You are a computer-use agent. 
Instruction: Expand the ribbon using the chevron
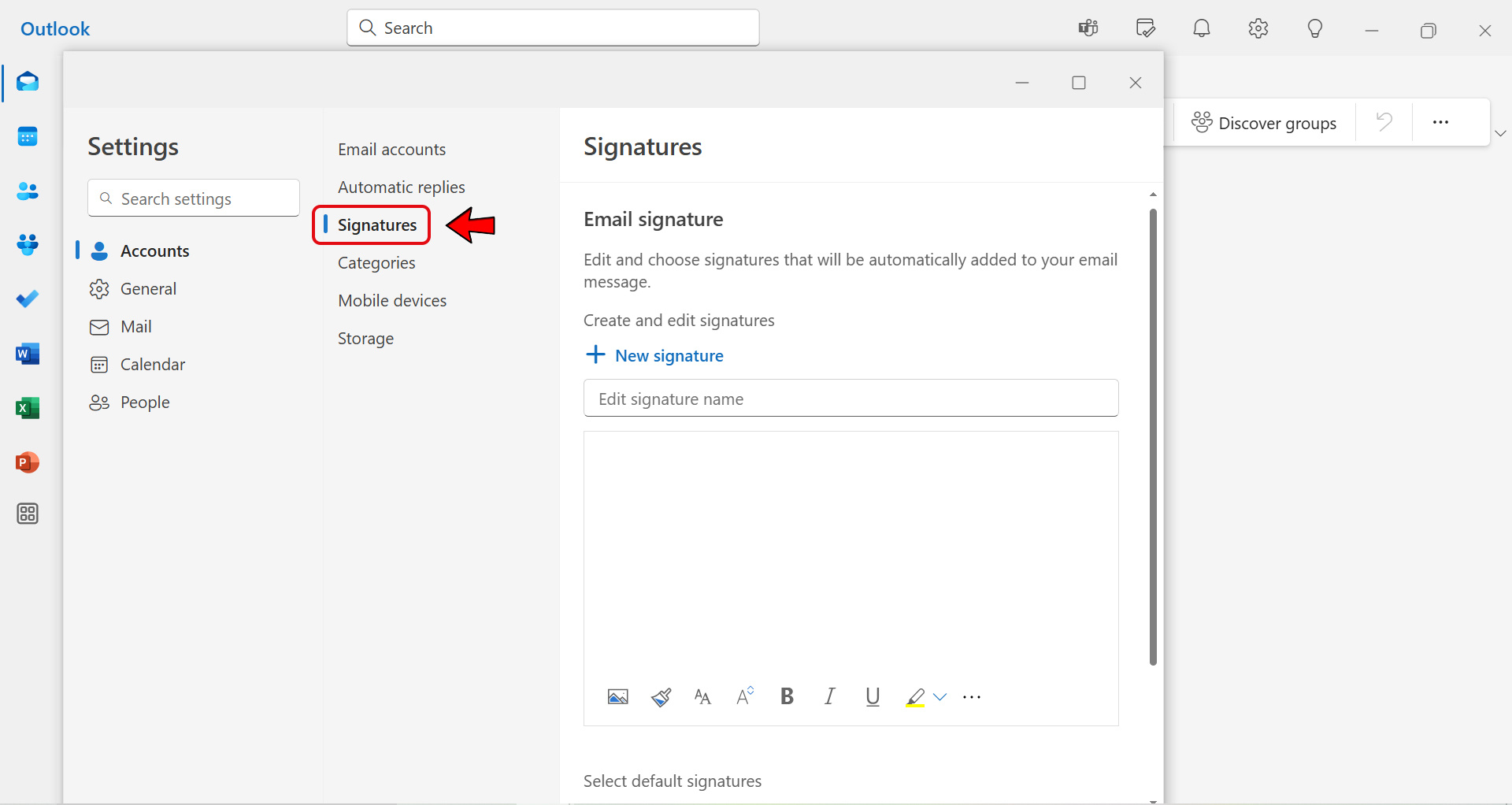pos(1500,134)
